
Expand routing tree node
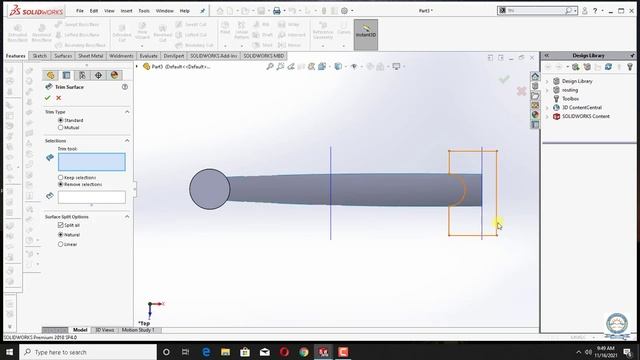tap(547, 90)
